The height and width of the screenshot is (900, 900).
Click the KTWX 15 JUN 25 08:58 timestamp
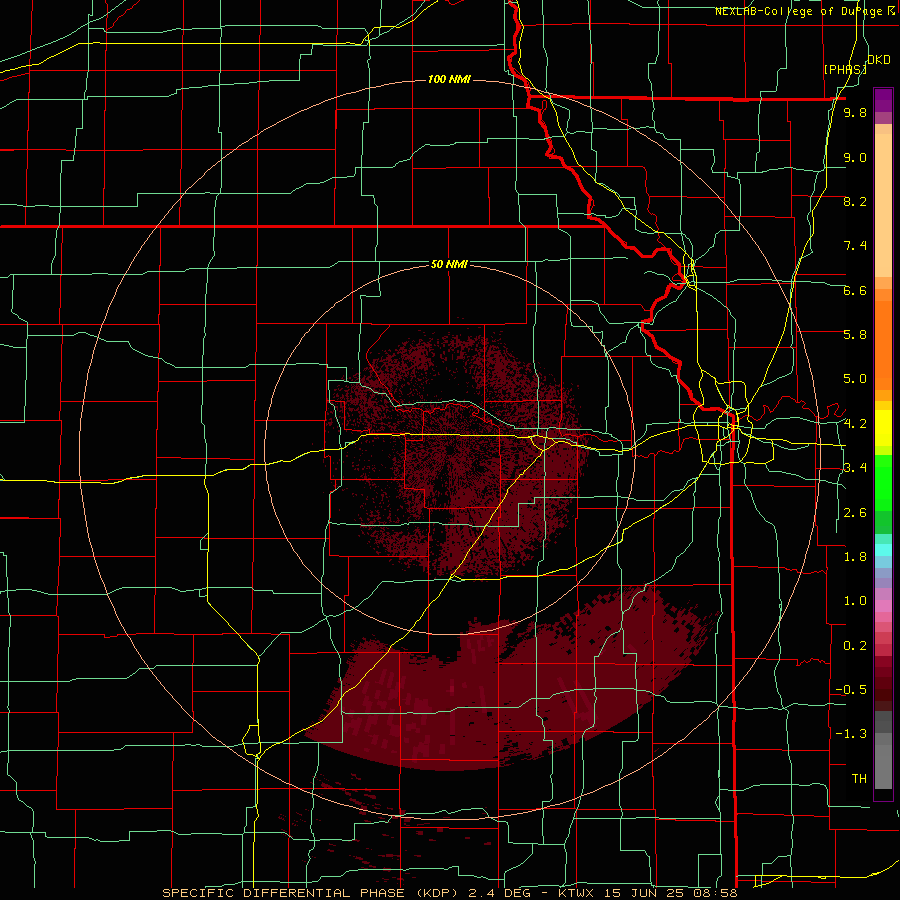649,893
